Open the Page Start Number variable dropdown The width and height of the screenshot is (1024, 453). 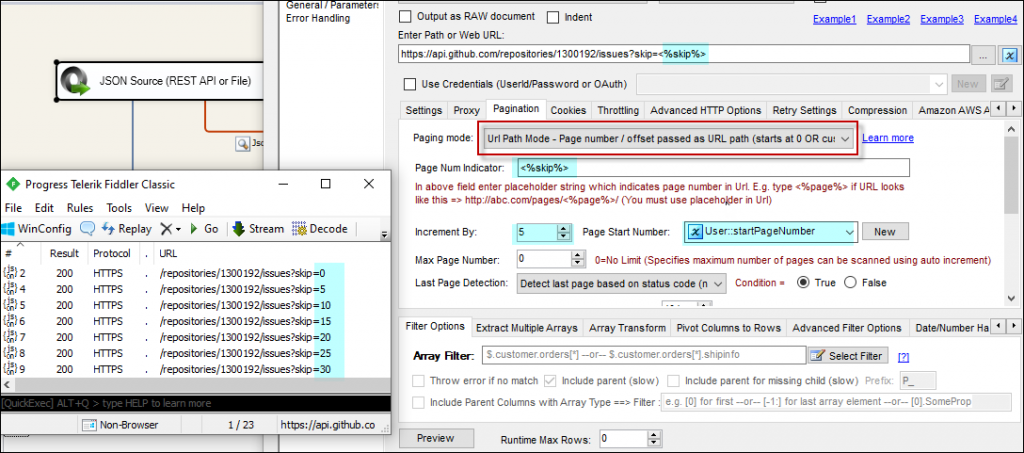click(848, 232)
